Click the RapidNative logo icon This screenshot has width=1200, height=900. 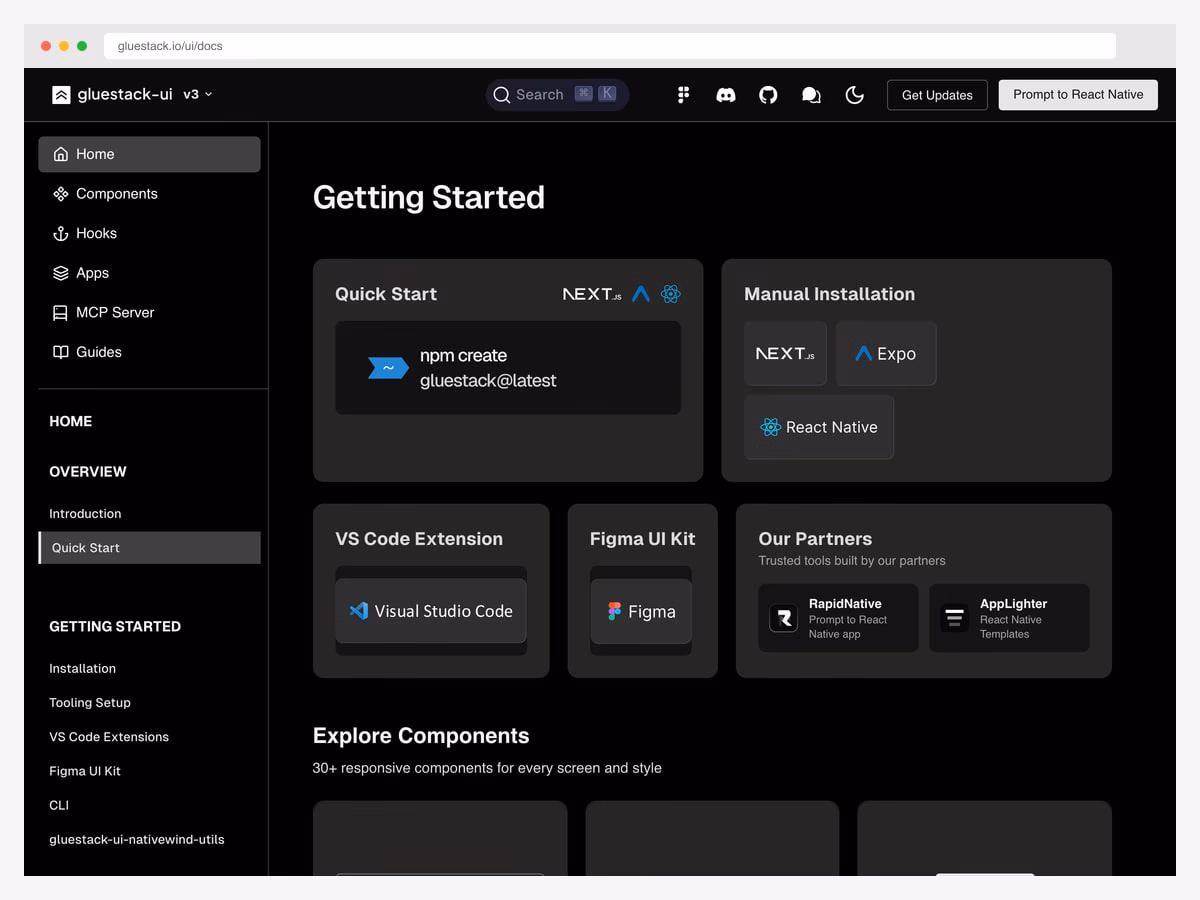pos(784,618)
